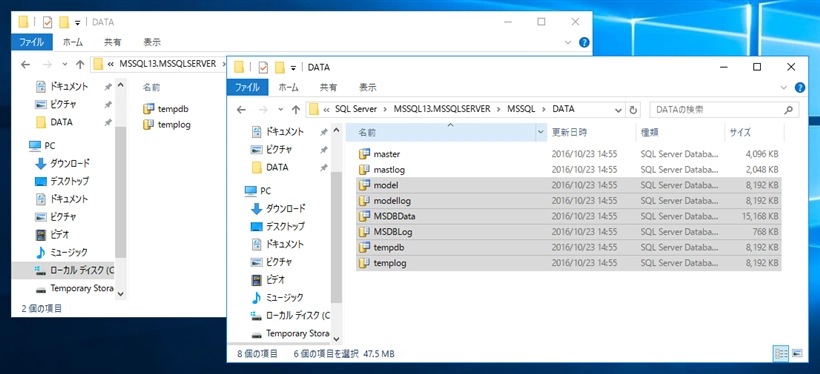This screenshot has width=820, height=374.
Task: Open pinned DATA folder in back window sidebar
Action: 54,122
